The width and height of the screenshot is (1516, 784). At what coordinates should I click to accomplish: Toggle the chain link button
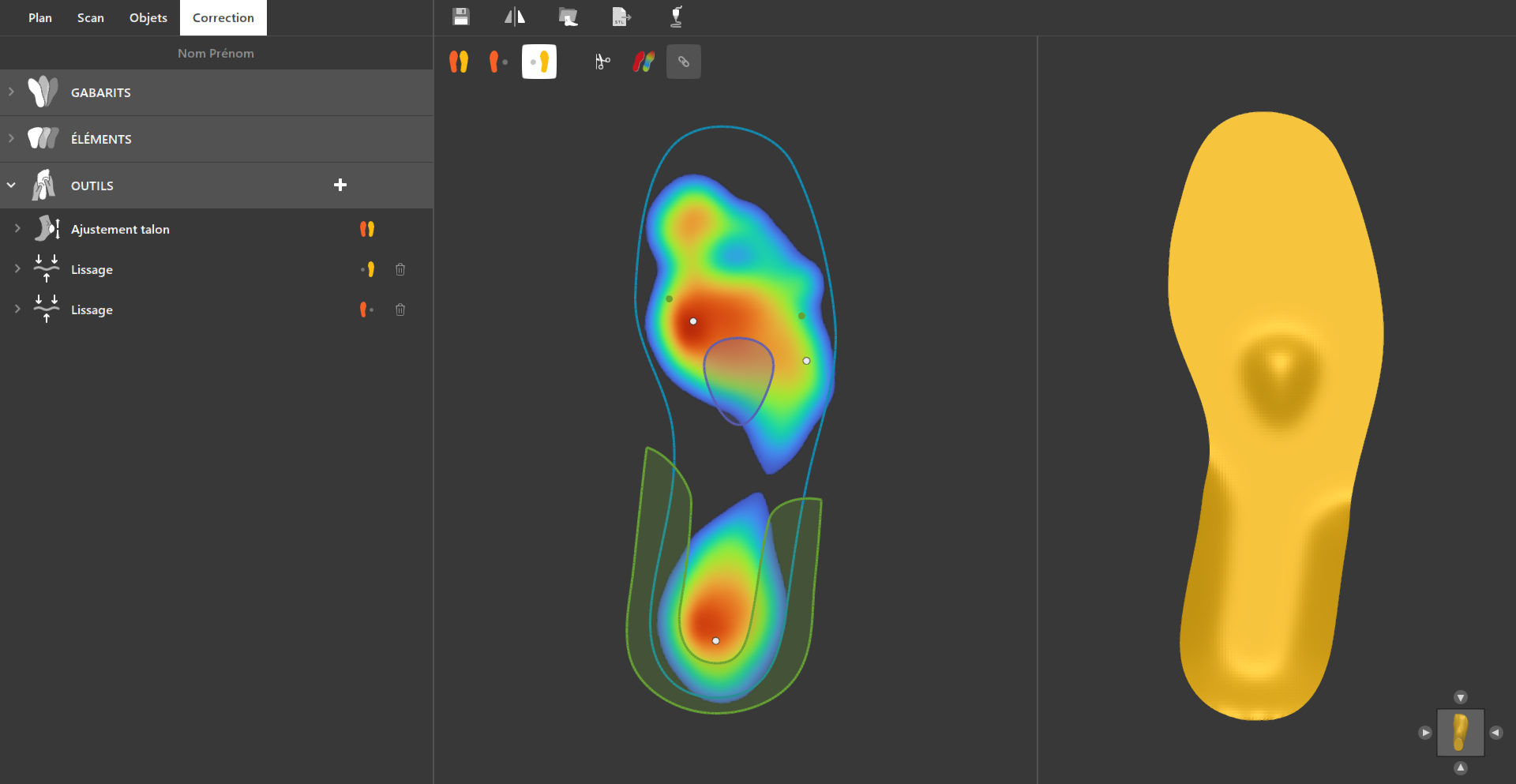(684, 62)
